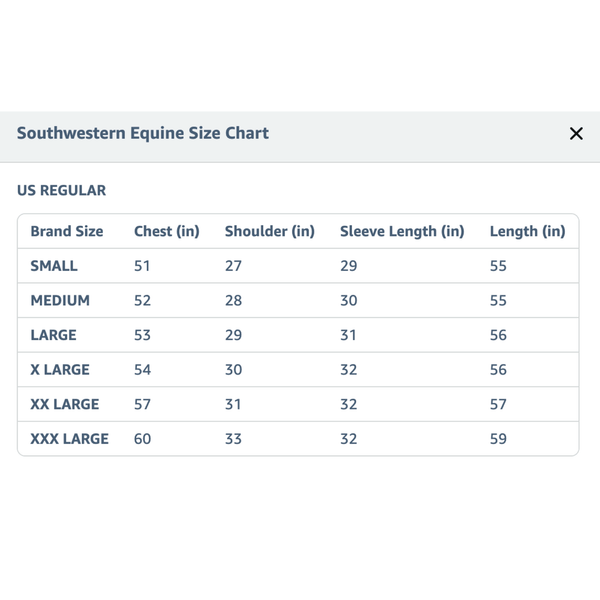Click the chest value 51 for SMALL
The width and height of the screenshot is (600, 600).
click(x=143, y=266)
